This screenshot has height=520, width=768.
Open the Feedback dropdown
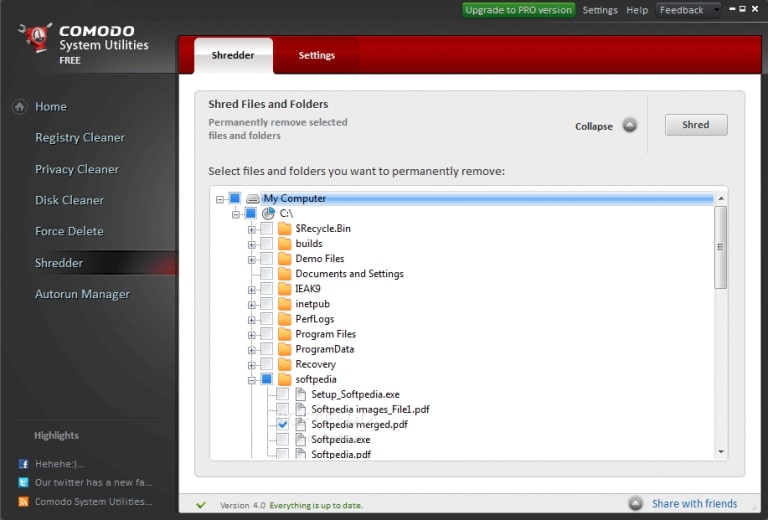tap(689, 10)
